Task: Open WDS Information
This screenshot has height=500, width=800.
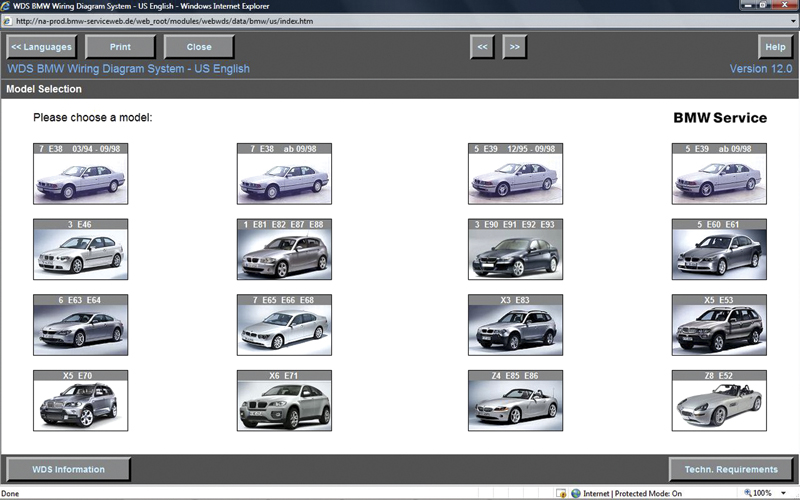Action: point(68,469)
